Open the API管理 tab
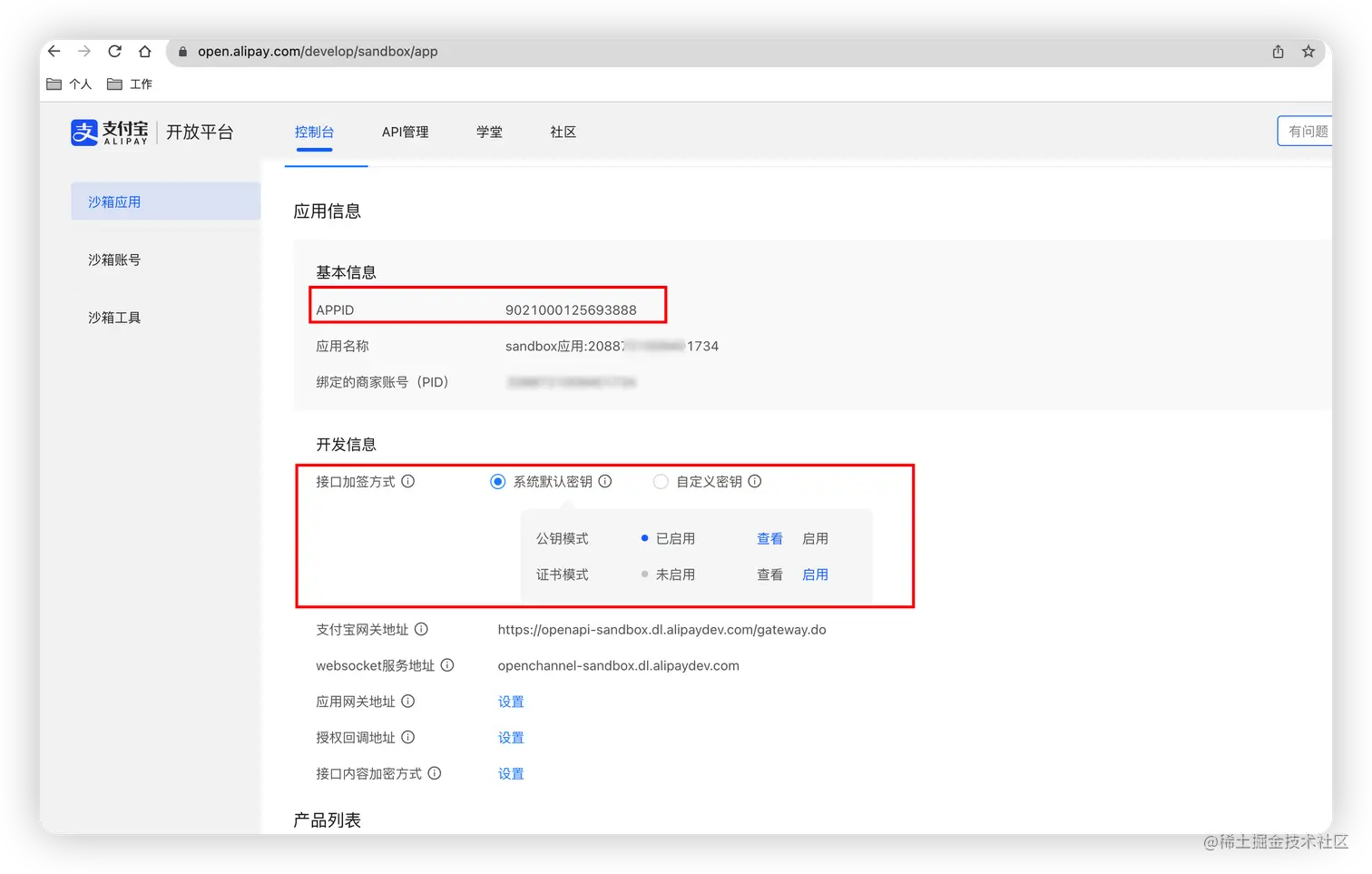1372x874 pixels. pyautogui.click(x=405, y=133)
